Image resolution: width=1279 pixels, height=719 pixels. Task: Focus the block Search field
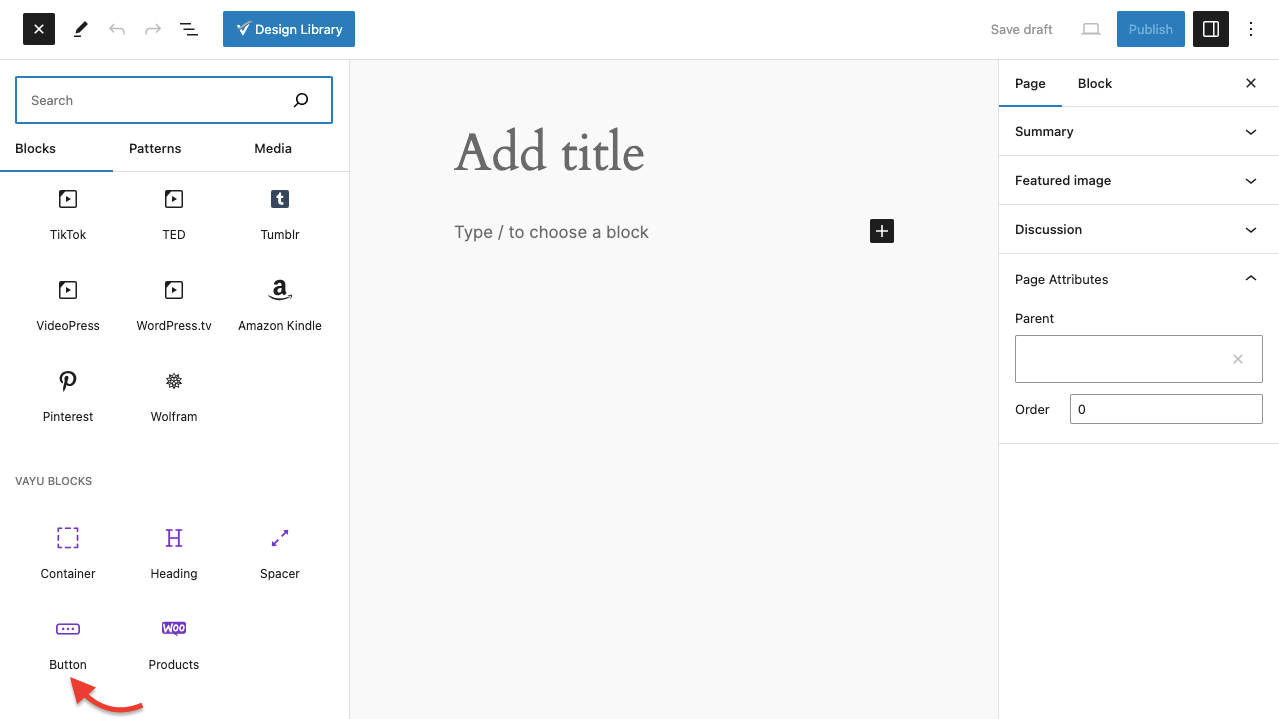coord(155,100)
